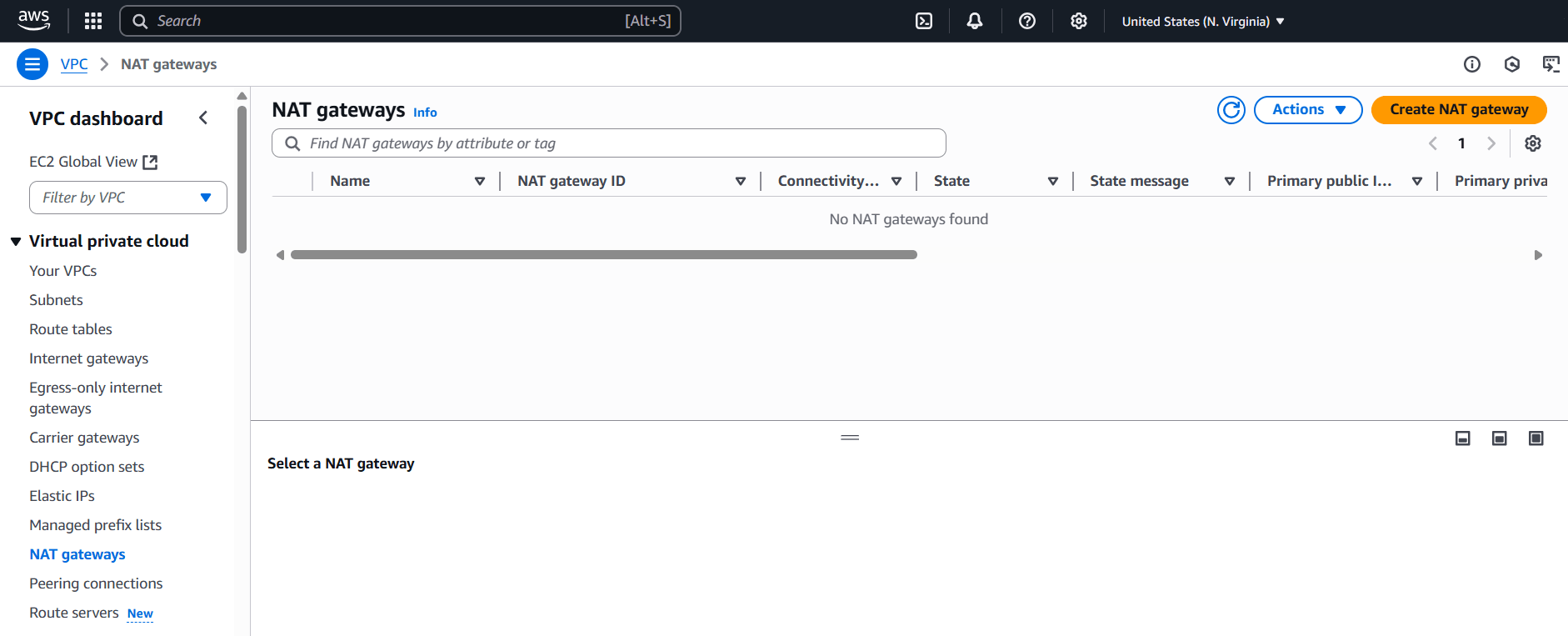Go to Route tables in sidebar
Image resolution: width=1568 pixels, height=636 pixels.
(x=71, y=329)
